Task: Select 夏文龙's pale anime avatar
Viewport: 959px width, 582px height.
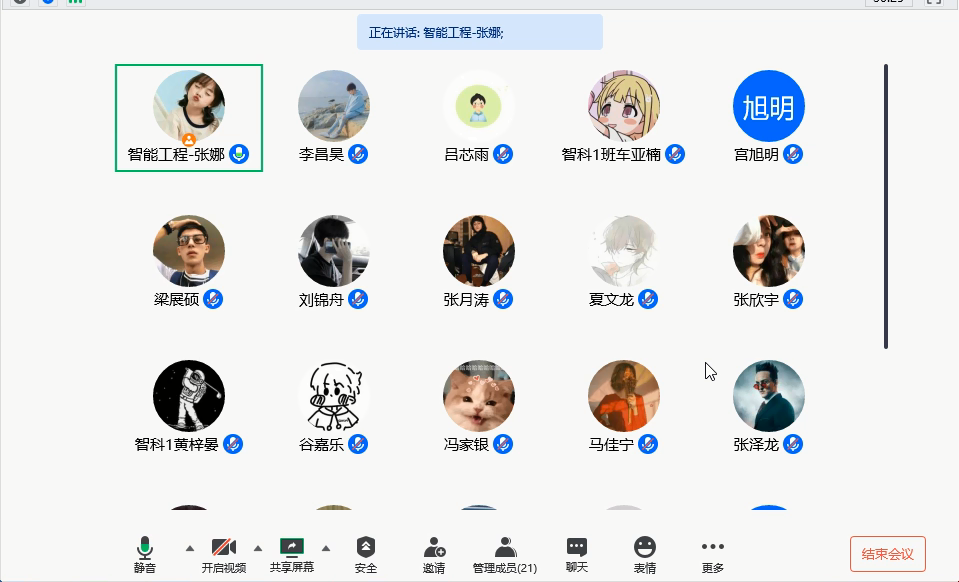Action: (x=624, y=251)
